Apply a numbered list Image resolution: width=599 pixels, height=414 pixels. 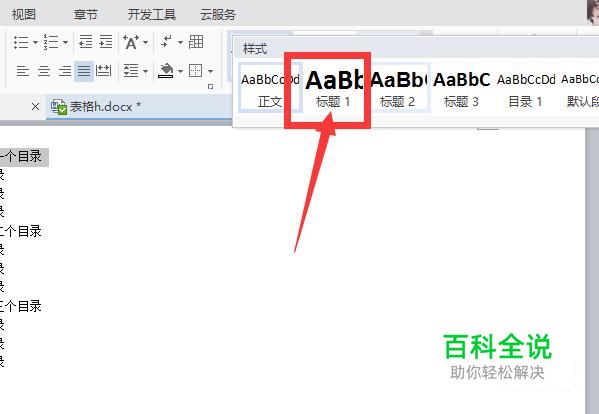[50, 42]
